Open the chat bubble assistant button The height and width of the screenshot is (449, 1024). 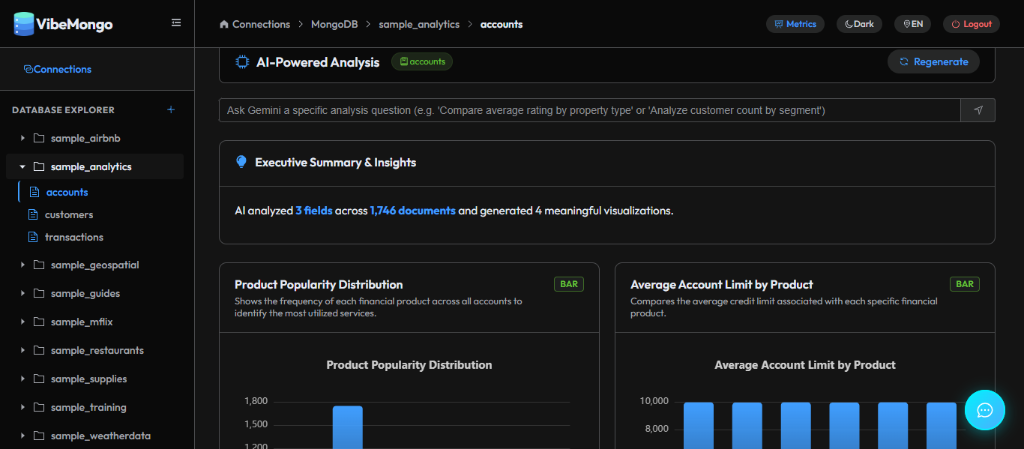985,410
